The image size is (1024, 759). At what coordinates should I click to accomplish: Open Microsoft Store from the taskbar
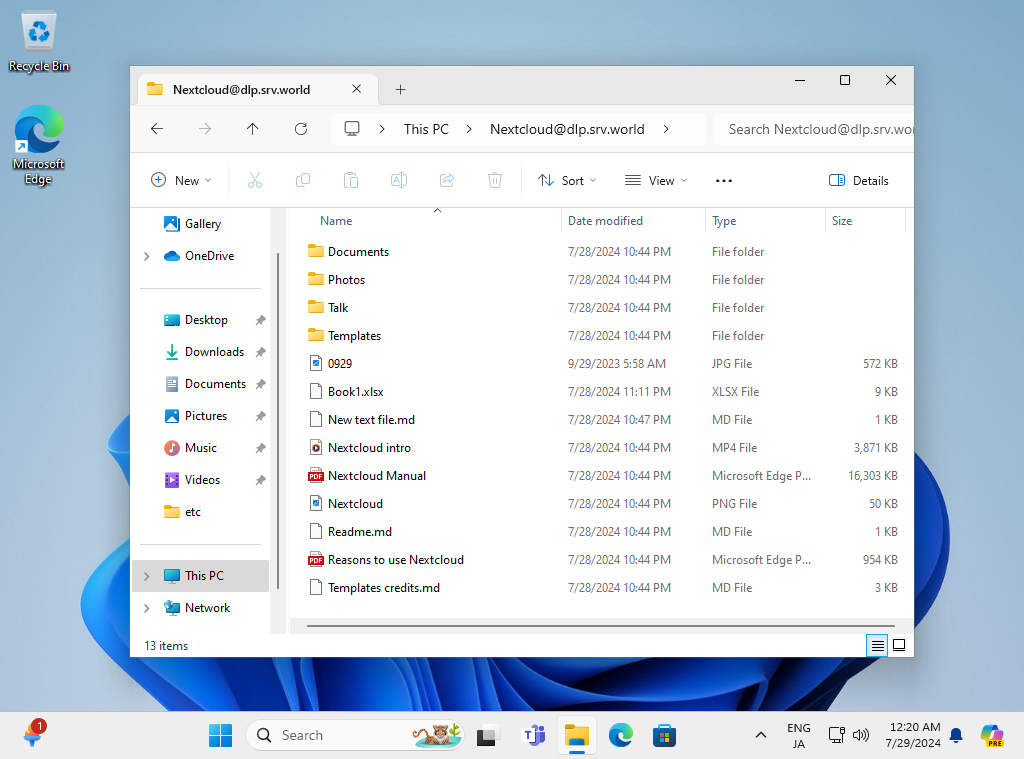coord(664,735)
